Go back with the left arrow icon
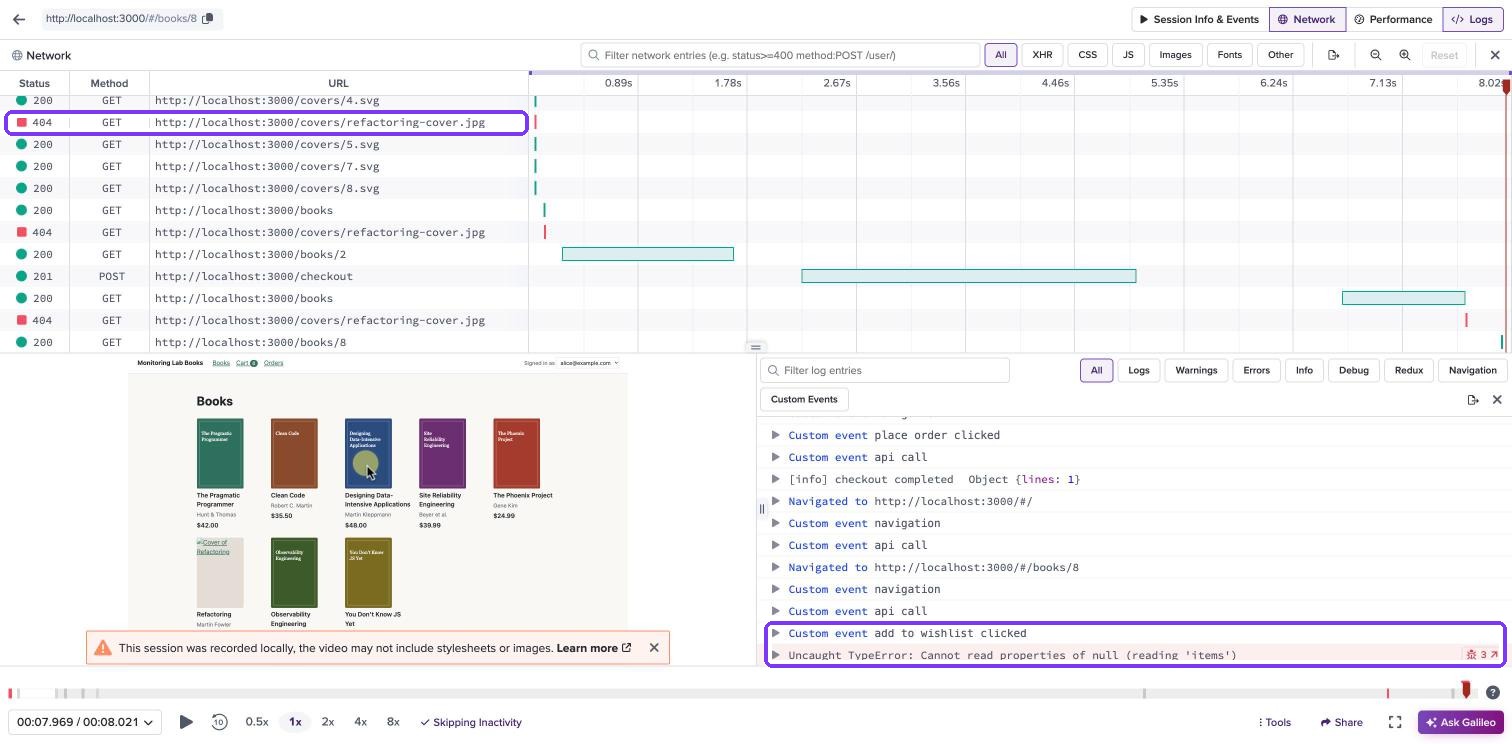 coord(19,19)
